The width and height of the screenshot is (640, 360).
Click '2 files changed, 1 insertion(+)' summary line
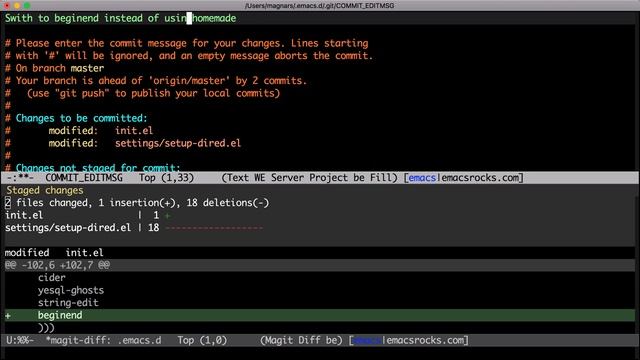137,203
